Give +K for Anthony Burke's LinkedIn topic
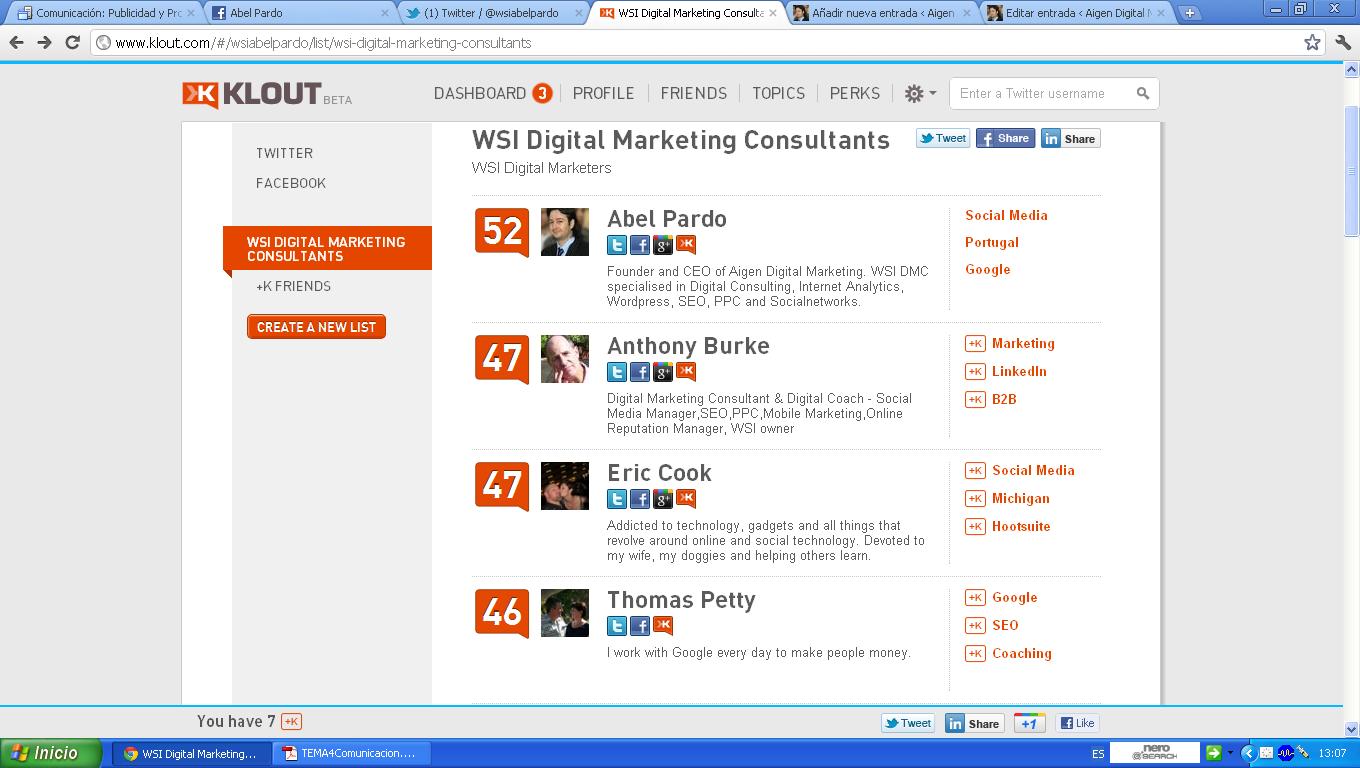Viewport: 1360px width, 768px height. coord(975,371)
